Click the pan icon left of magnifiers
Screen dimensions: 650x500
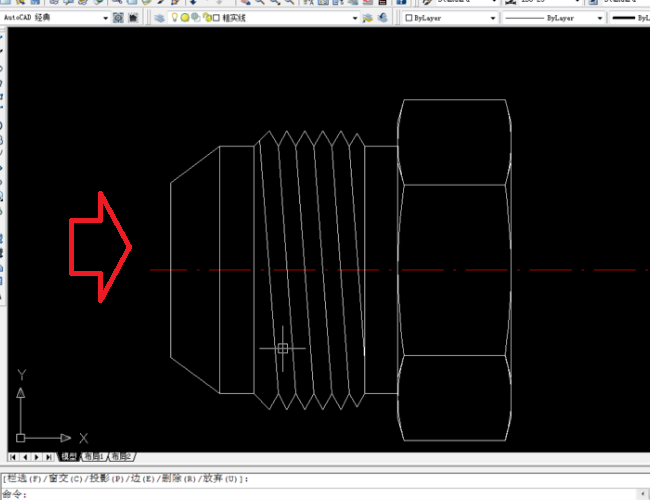245,2
